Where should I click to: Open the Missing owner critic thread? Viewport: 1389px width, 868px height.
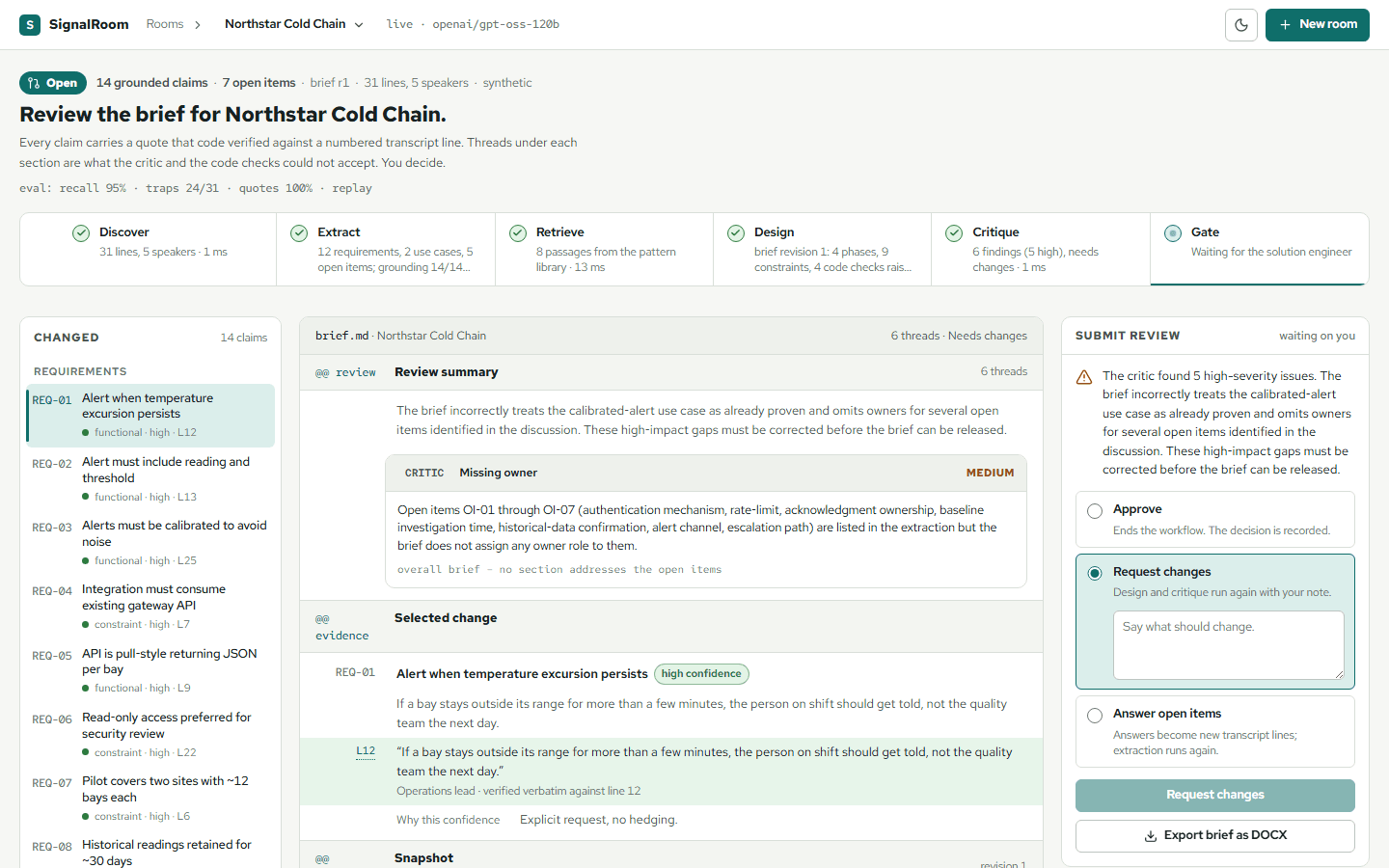click(x=706, y=473)
